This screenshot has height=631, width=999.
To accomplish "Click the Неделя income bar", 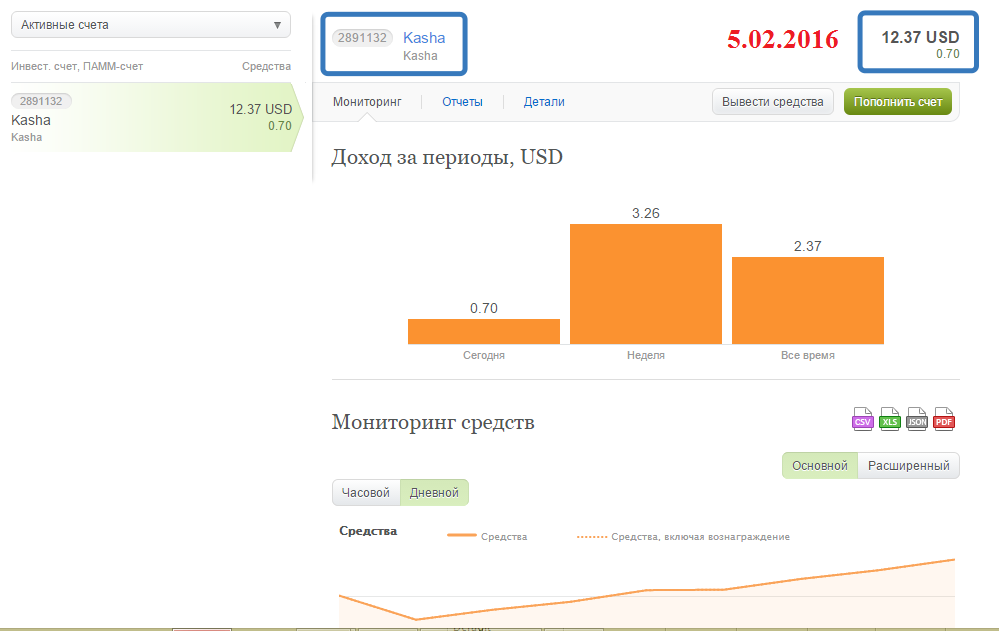I will [x=645, y=284].
